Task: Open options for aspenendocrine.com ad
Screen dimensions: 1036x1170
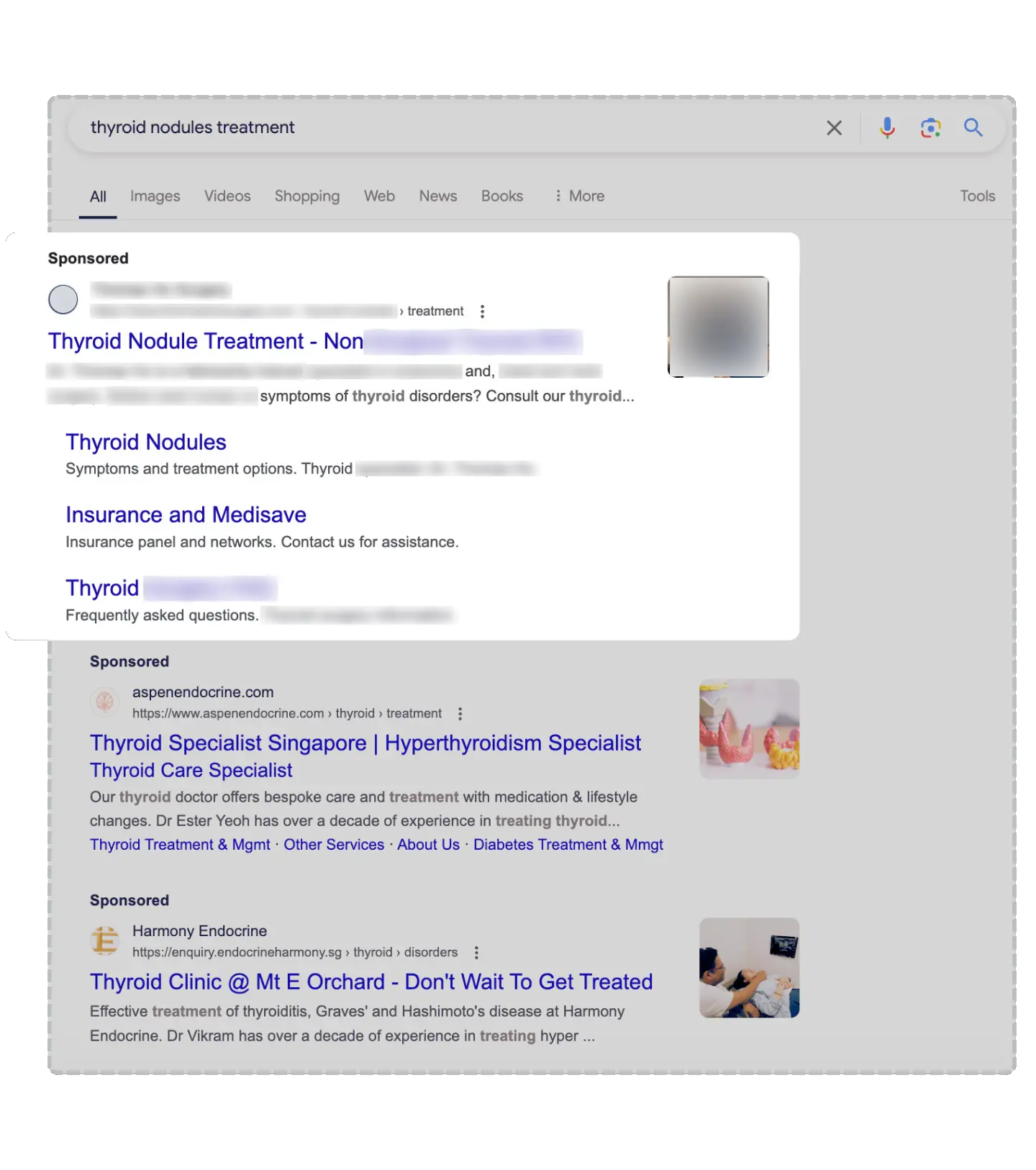Action: click(460, 714)
